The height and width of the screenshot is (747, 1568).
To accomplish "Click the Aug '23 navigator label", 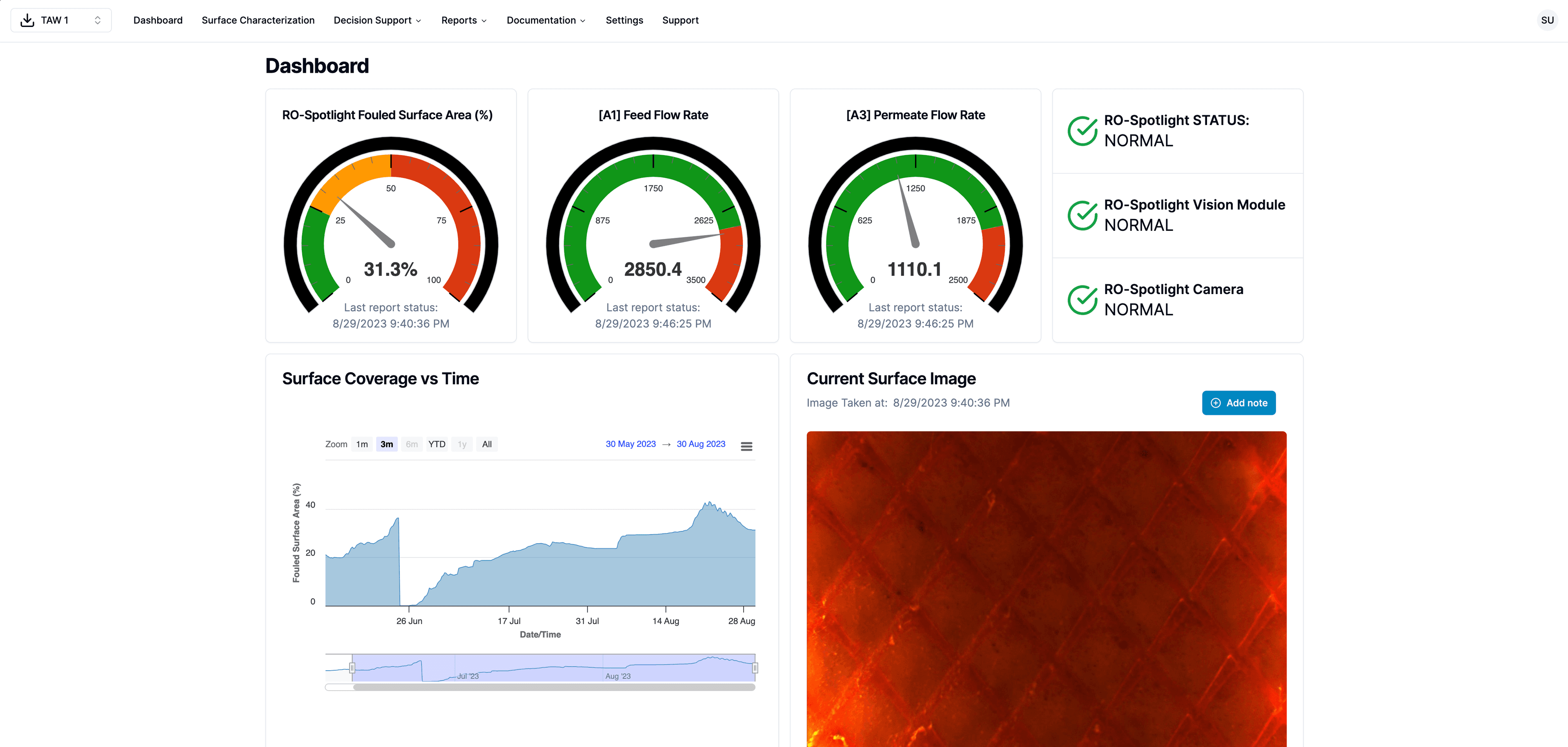I will click(x=618, y=676).
